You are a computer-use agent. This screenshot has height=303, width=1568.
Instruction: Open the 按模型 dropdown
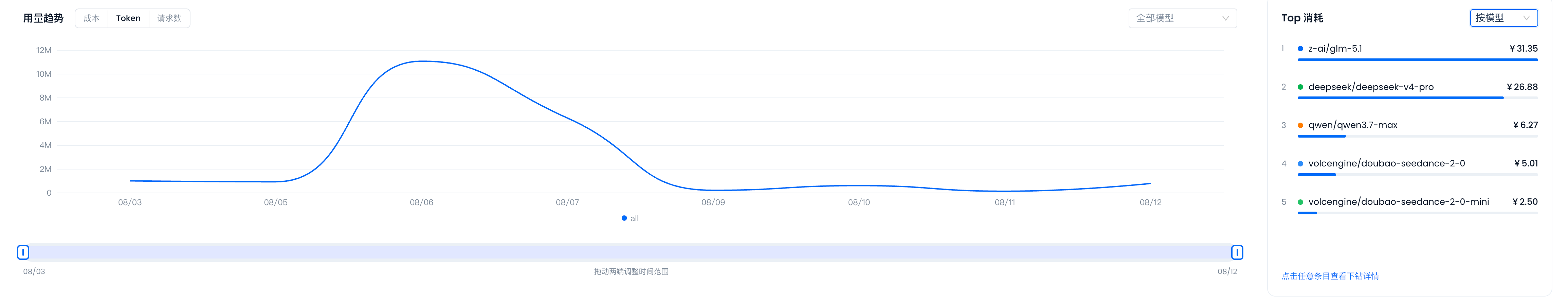click(1503, 18)
